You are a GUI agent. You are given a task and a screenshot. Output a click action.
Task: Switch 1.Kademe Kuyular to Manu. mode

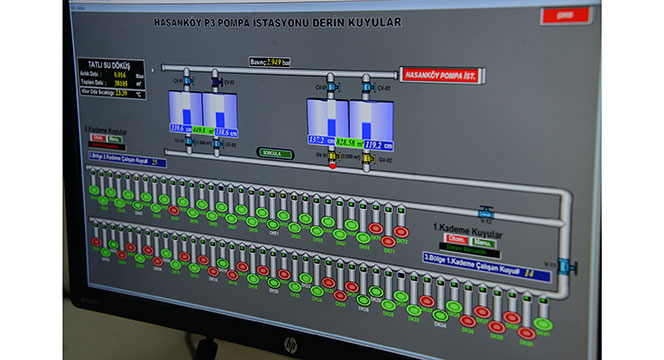(x=483, y=243)
